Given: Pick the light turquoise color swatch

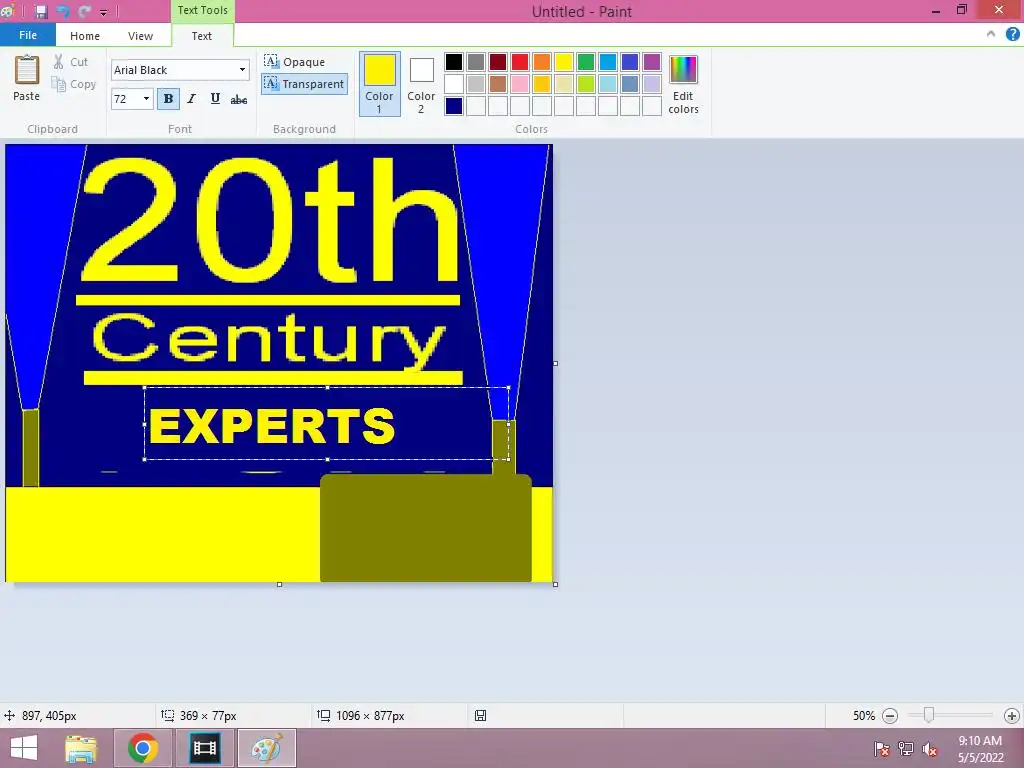Looking at the screenshot, I should click(608, 84).
